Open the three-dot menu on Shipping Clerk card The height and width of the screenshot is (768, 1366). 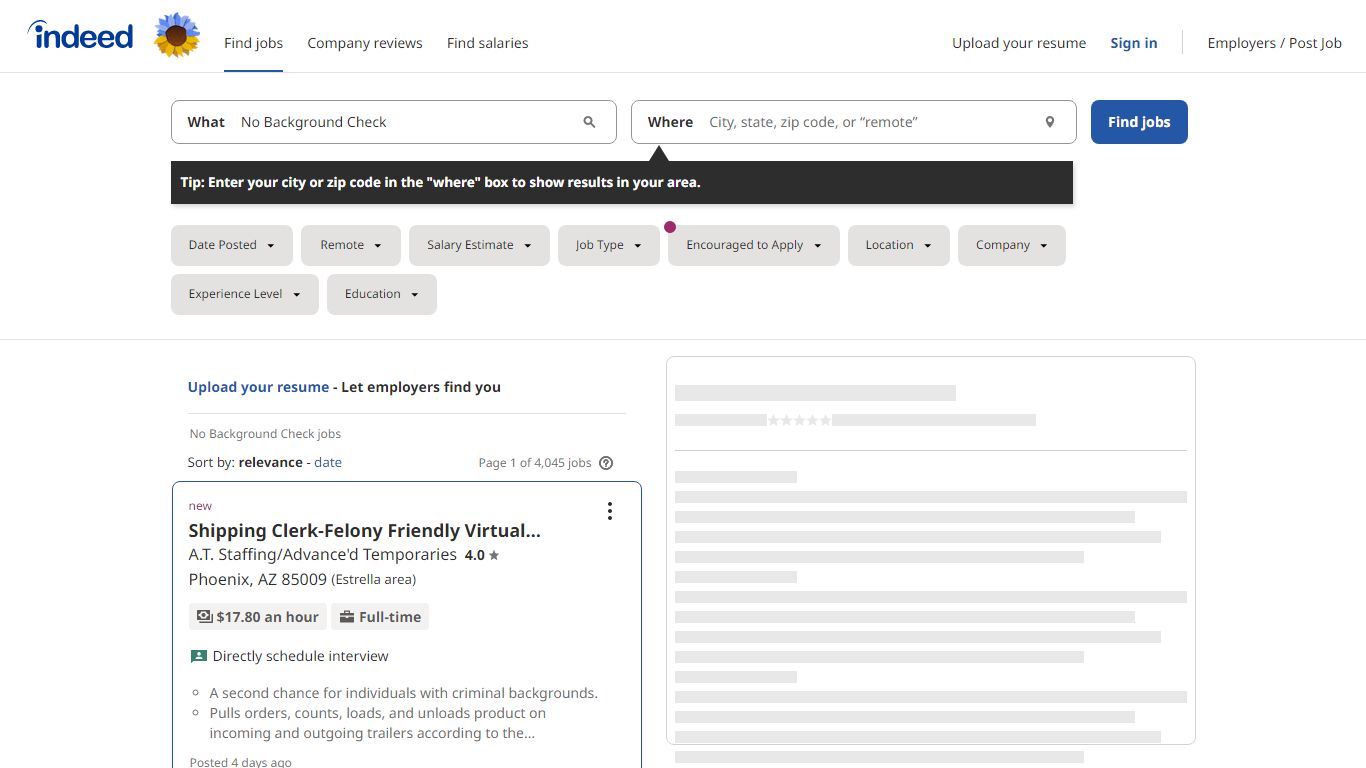click(609, 511)
